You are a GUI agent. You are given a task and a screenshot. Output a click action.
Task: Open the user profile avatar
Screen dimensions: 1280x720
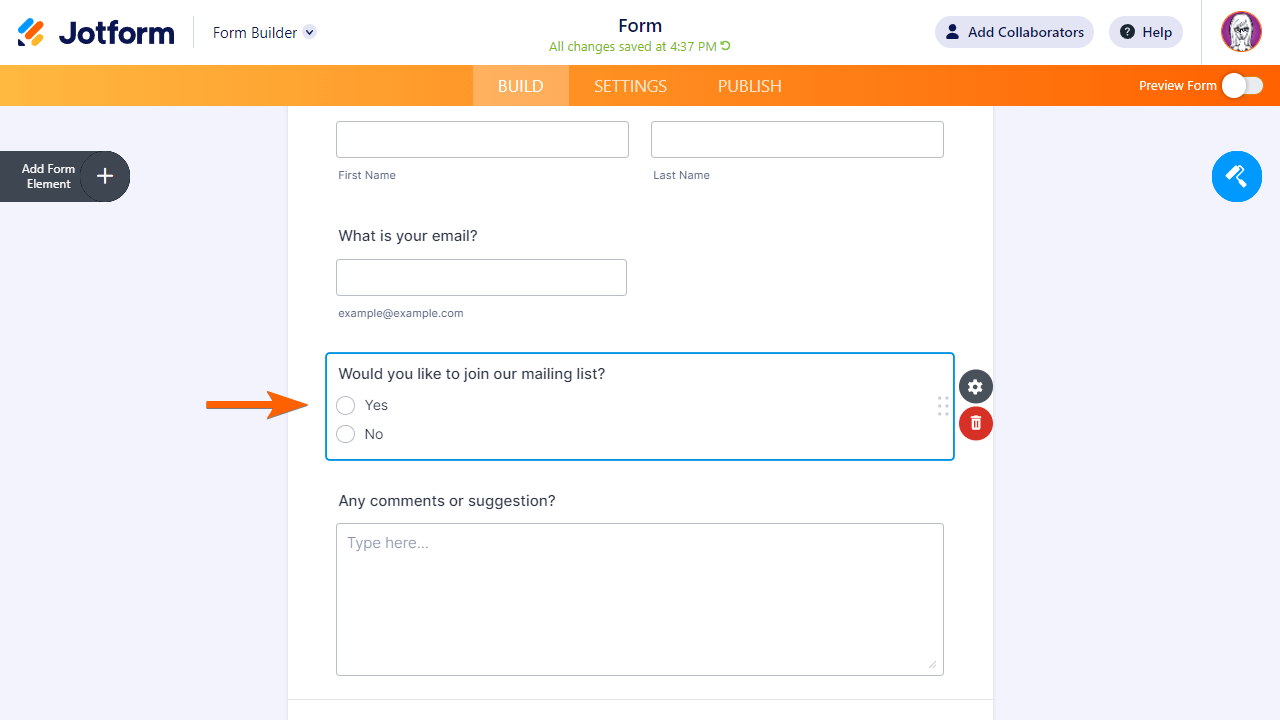click(1241, 32)
